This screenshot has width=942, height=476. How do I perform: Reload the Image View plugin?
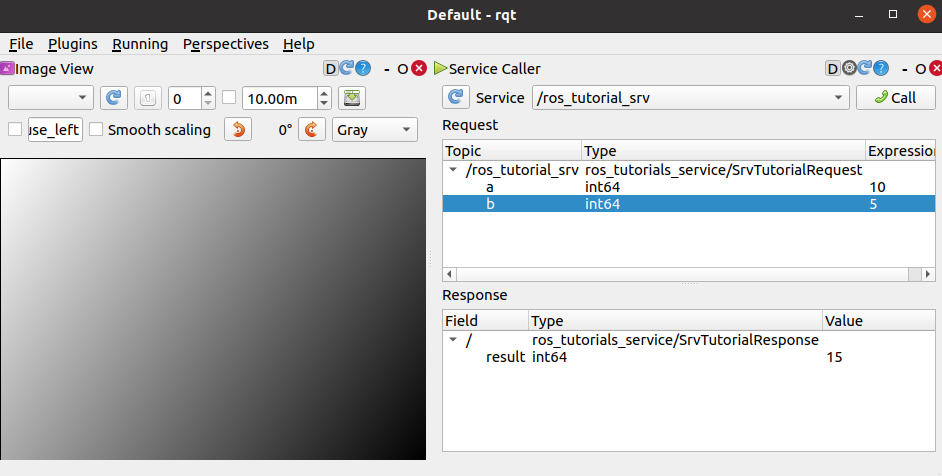(347, 68)
